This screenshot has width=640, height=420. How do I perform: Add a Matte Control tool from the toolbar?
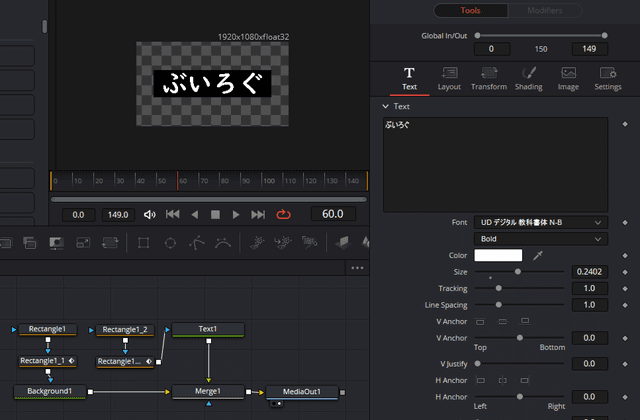(56, 243)
